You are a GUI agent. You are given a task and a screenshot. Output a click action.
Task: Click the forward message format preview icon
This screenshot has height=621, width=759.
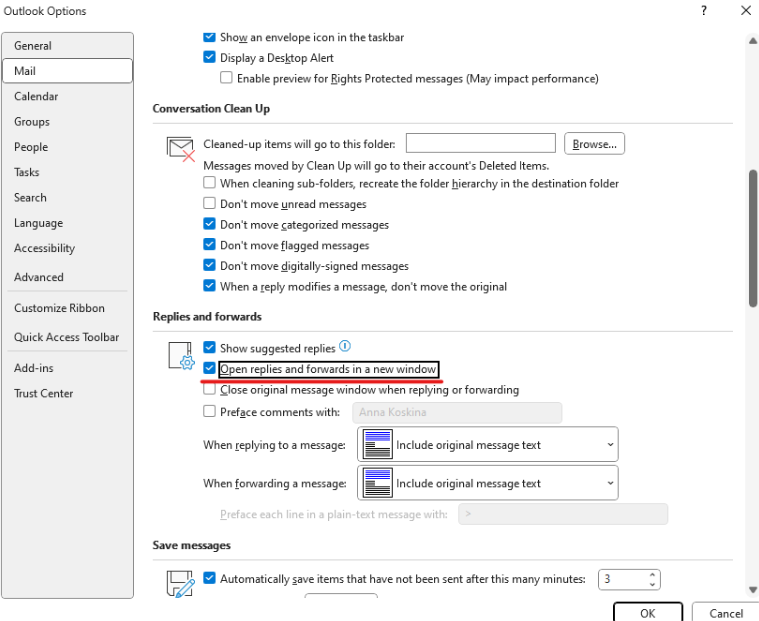point(377,483)
